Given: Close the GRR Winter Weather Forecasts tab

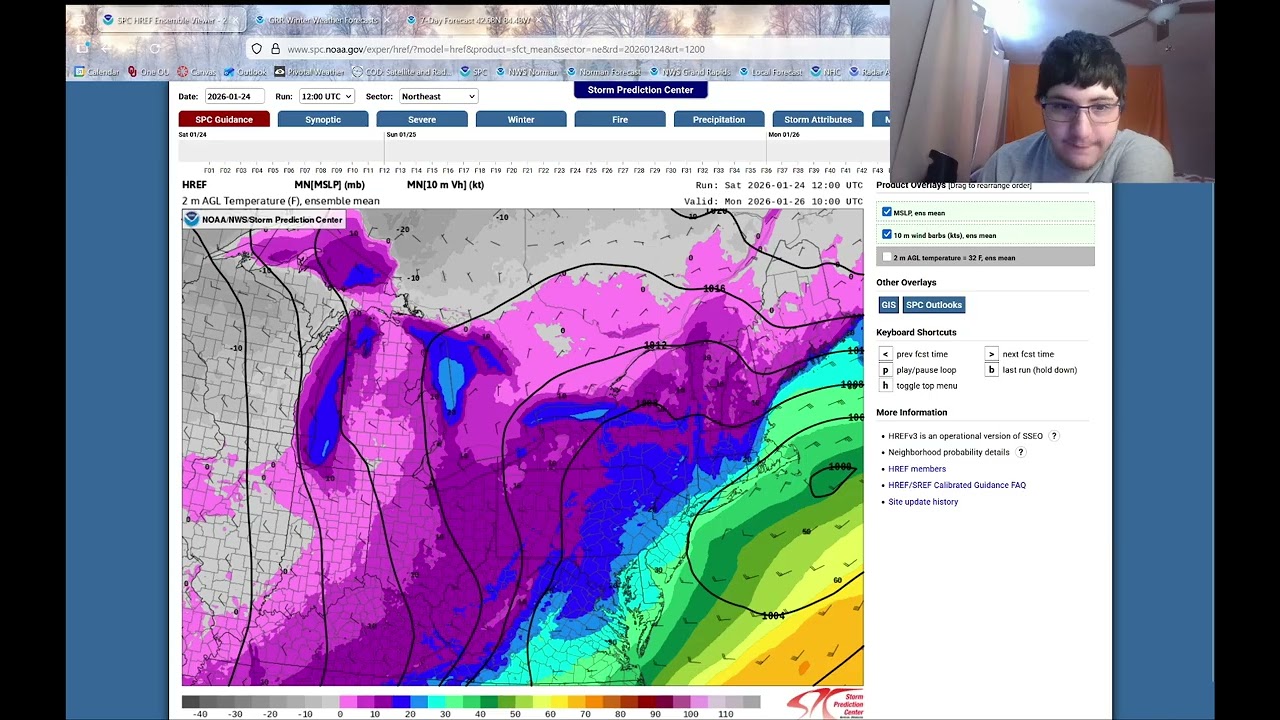Looking at the screenshot, I should 387,20.
